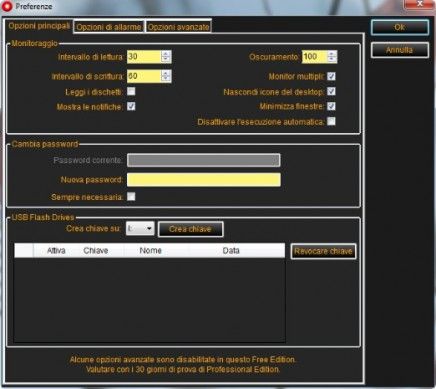Click the Annulla button
The height and width of the screenshot is (389, 436).
[400, 50]
